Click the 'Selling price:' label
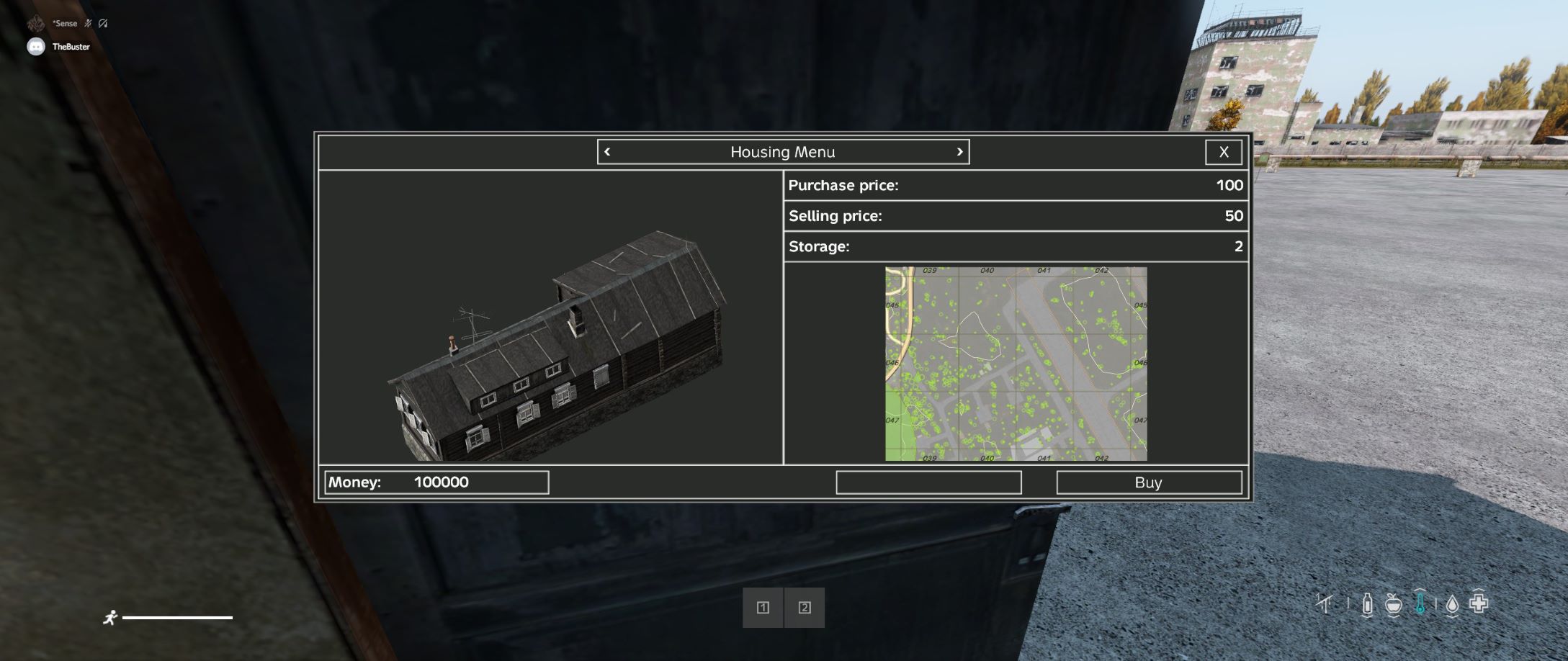Viewport: 1568px width, 661px height. [x=835, y=216]
